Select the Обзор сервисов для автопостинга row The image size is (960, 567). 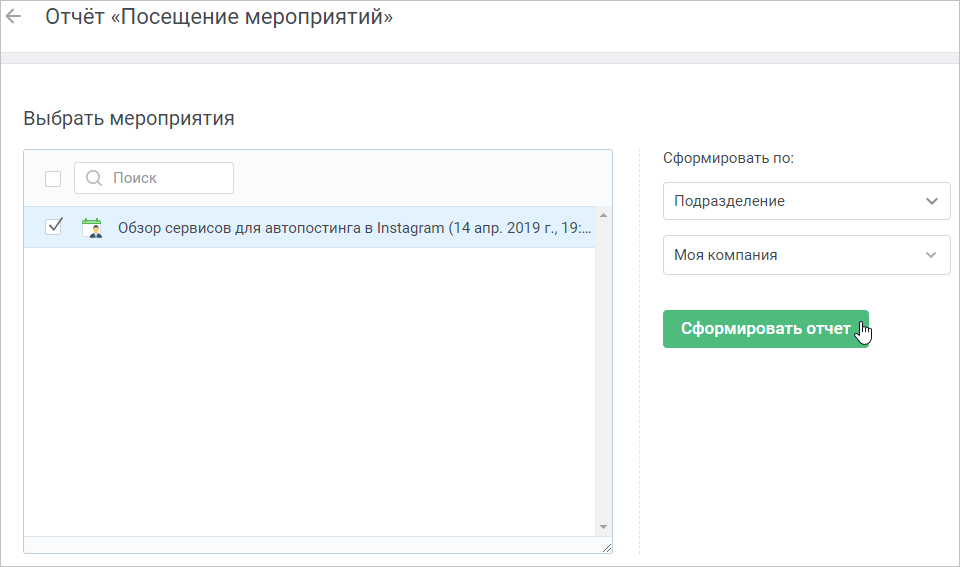[309, 227]
